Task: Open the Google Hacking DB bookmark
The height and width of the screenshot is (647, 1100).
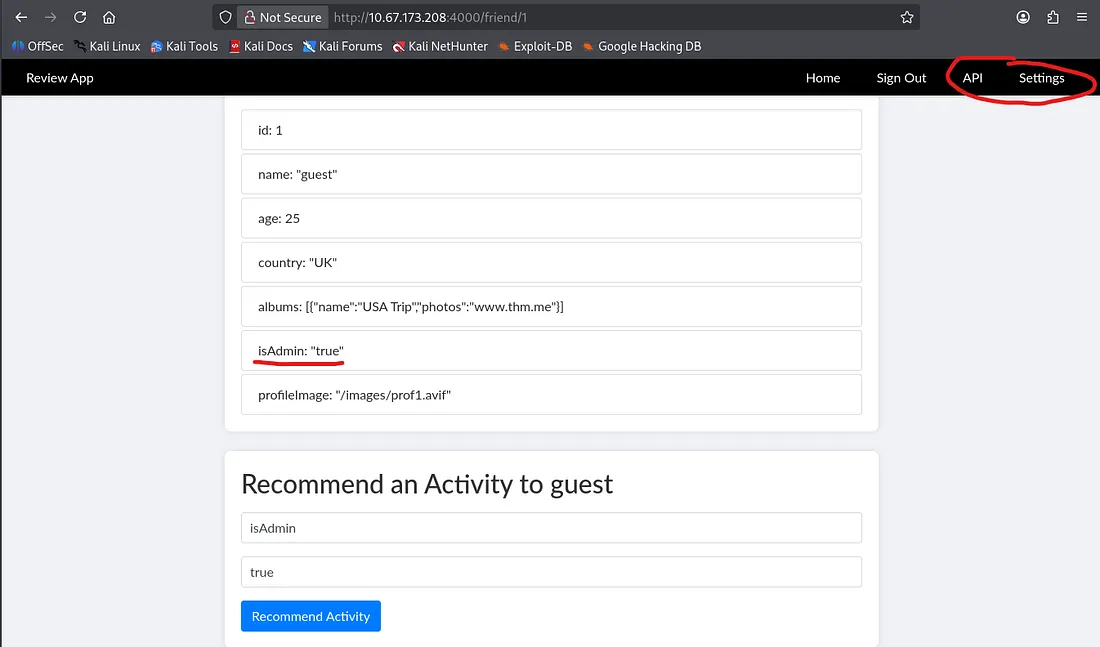Action: pos(641,46)
